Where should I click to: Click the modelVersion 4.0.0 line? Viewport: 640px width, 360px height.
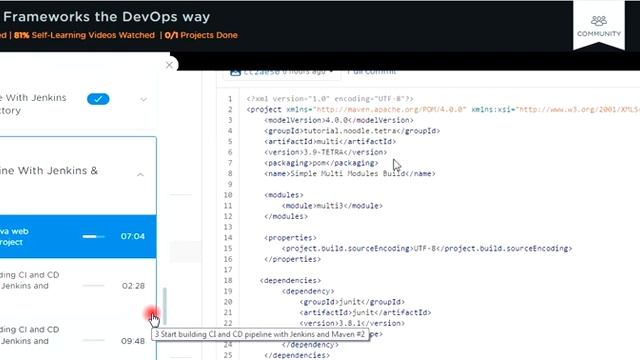(338, 120)
